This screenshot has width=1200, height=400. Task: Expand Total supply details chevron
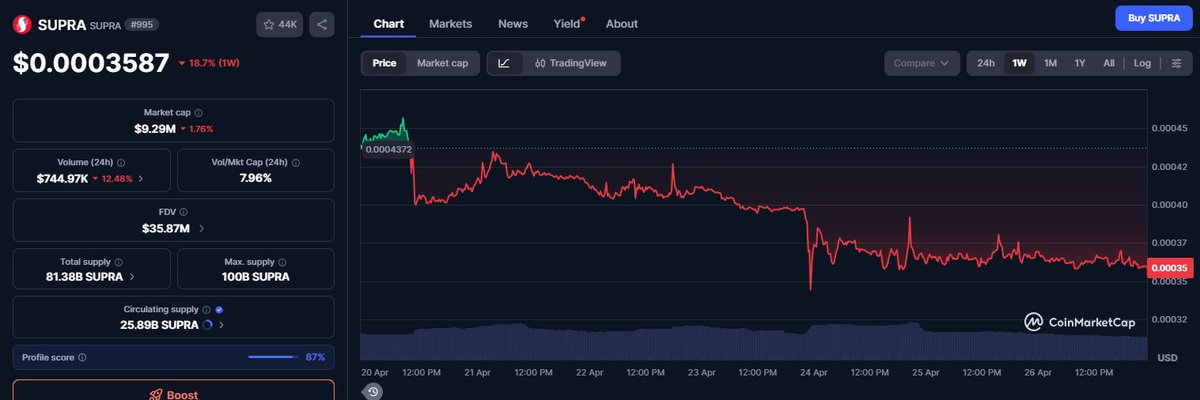[x=133, y=276]
